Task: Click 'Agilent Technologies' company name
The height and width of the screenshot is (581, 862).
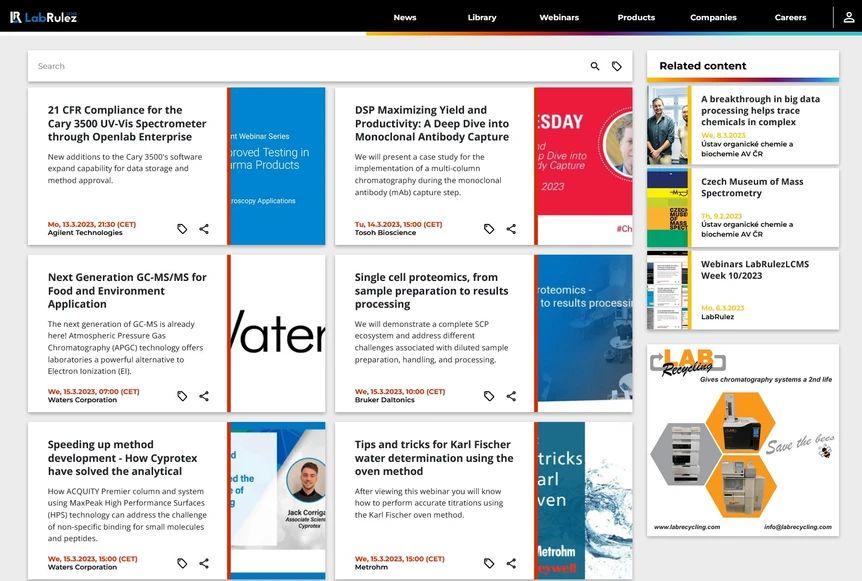Action: tap(85, 233)
